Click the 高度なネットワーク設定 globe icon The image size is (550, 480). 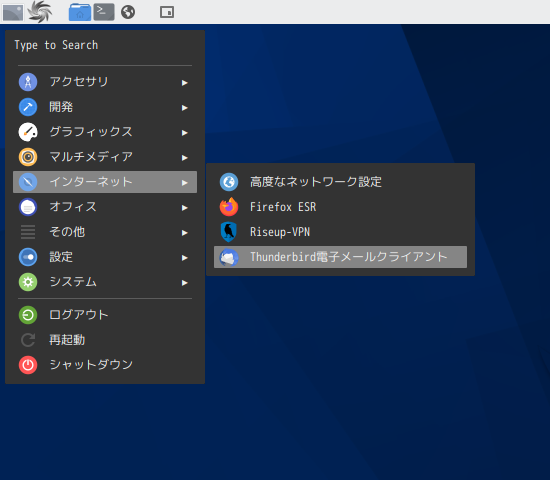click(229, 182)
